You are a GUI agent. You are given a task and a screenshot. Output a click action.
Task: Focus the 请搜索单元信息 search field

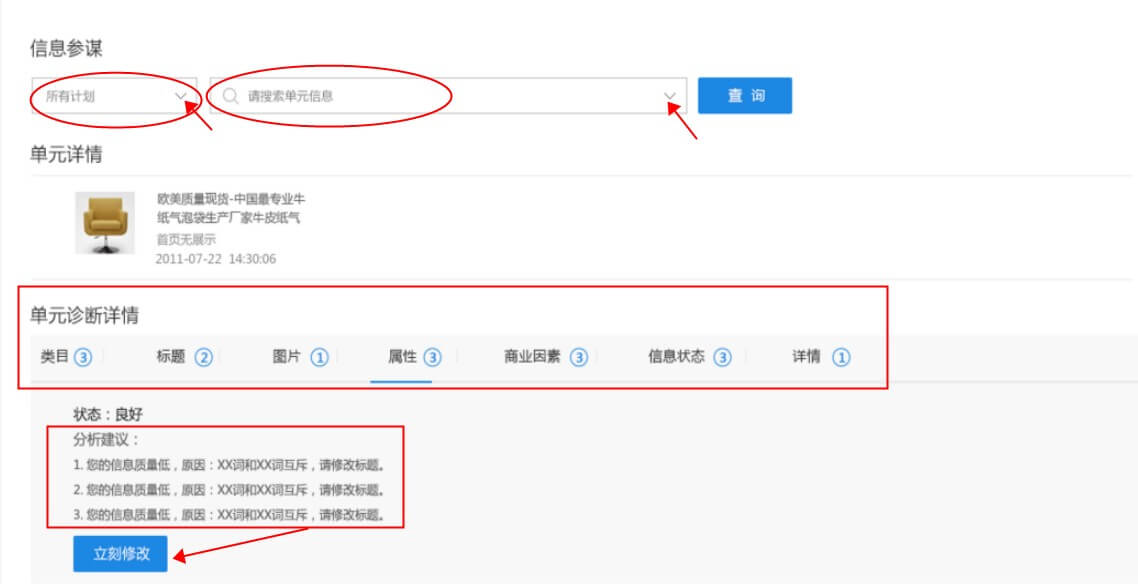[440, 96]
